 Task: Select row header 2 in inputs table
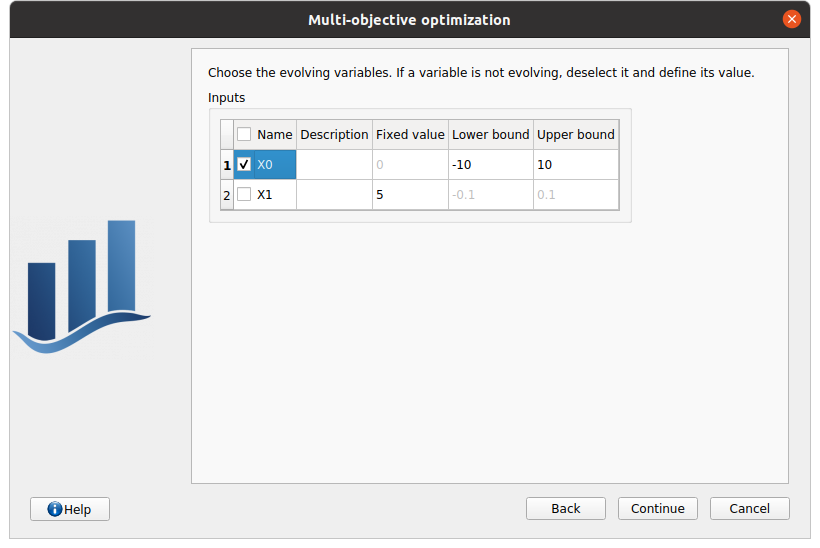[227, 195]
